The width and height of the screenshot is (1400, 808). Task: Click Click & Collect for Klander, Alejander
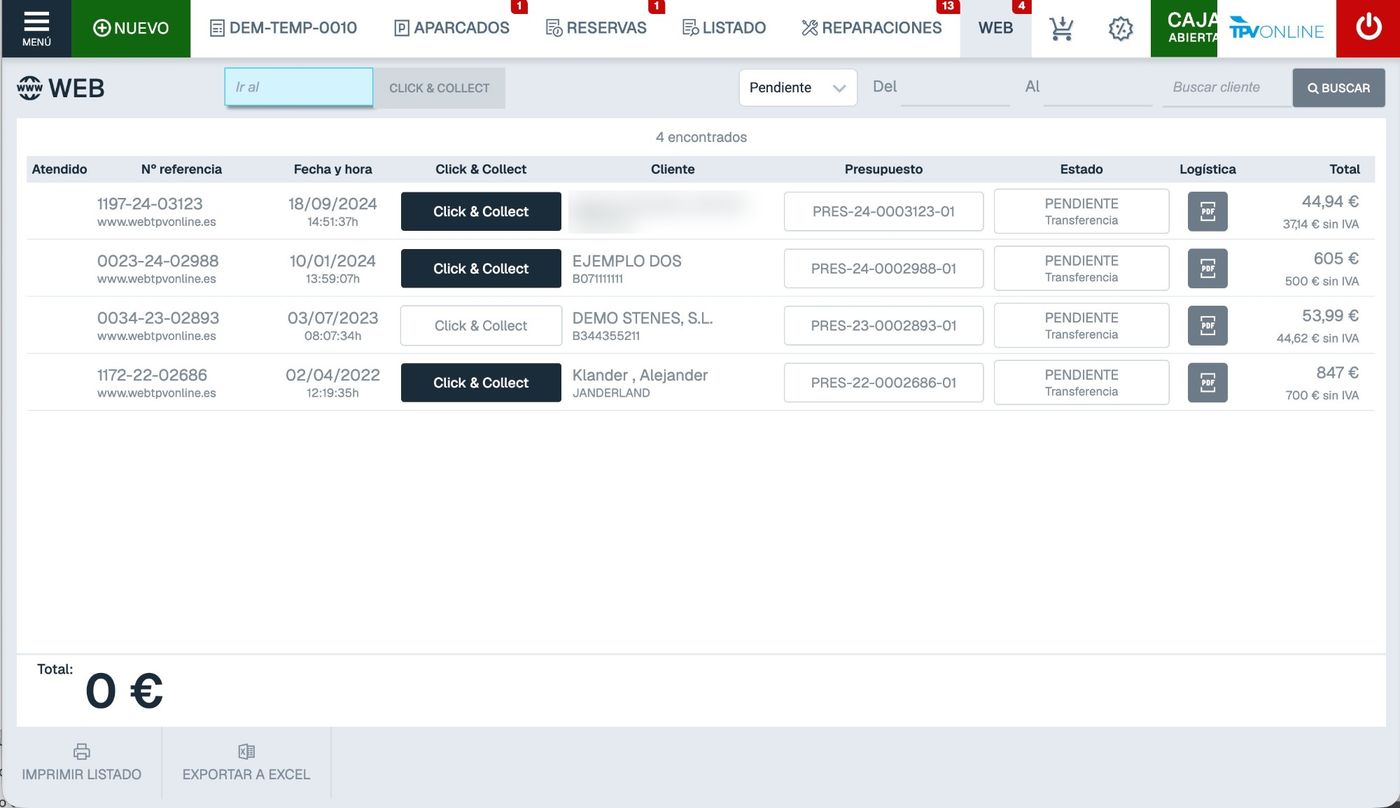[481, 382]
